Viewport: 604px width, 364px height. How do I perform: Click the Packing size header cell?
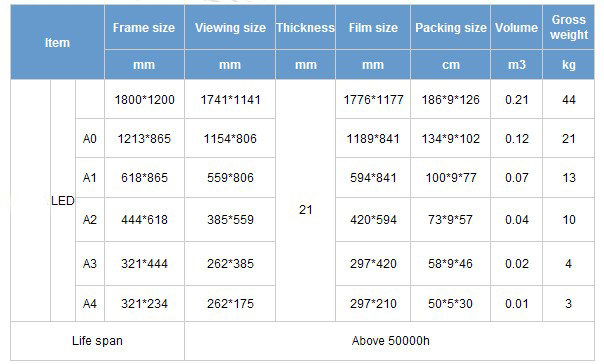[x=451, y=28]
